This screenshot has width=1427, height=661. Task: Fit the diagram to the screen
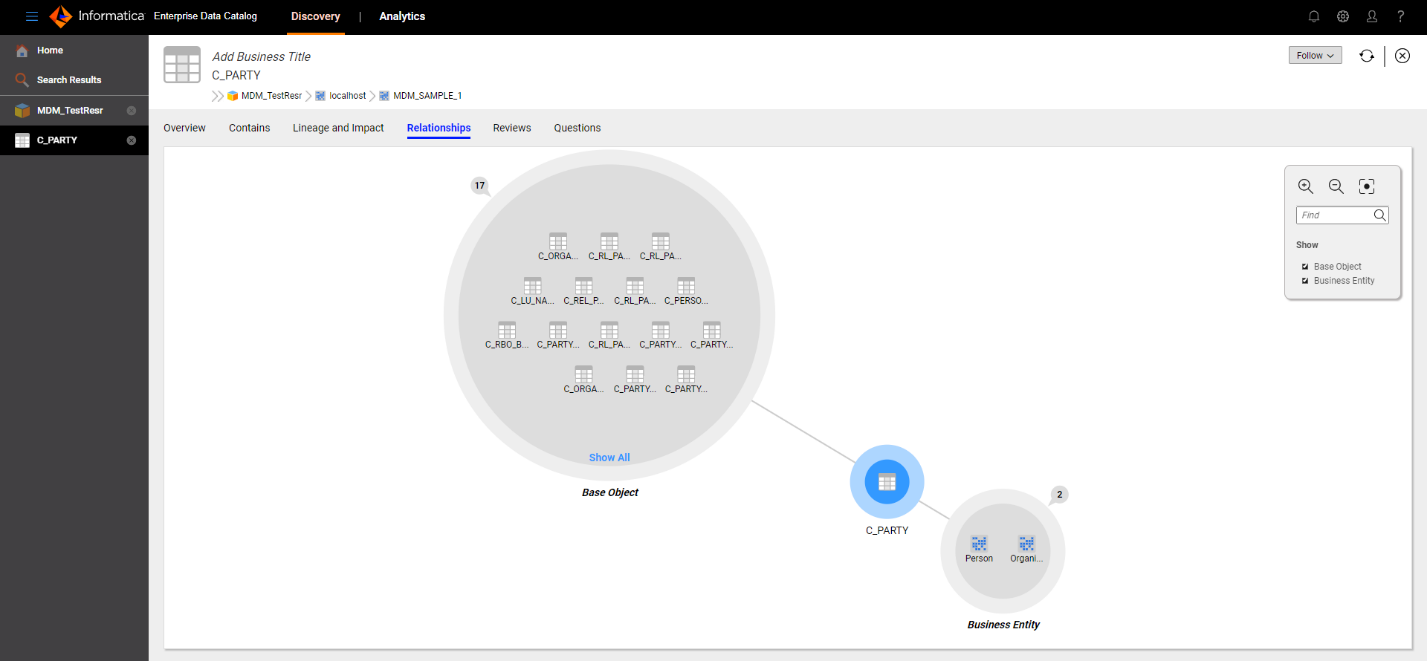point(1367,186)
